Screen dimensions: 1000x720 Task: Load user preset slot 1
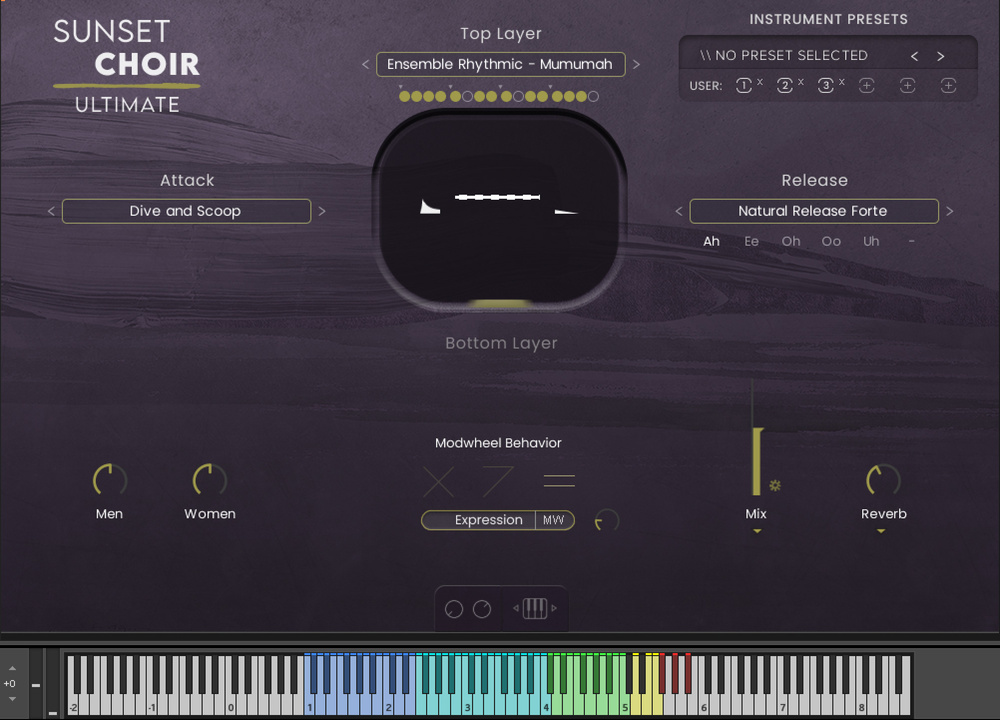click(744, 85)
